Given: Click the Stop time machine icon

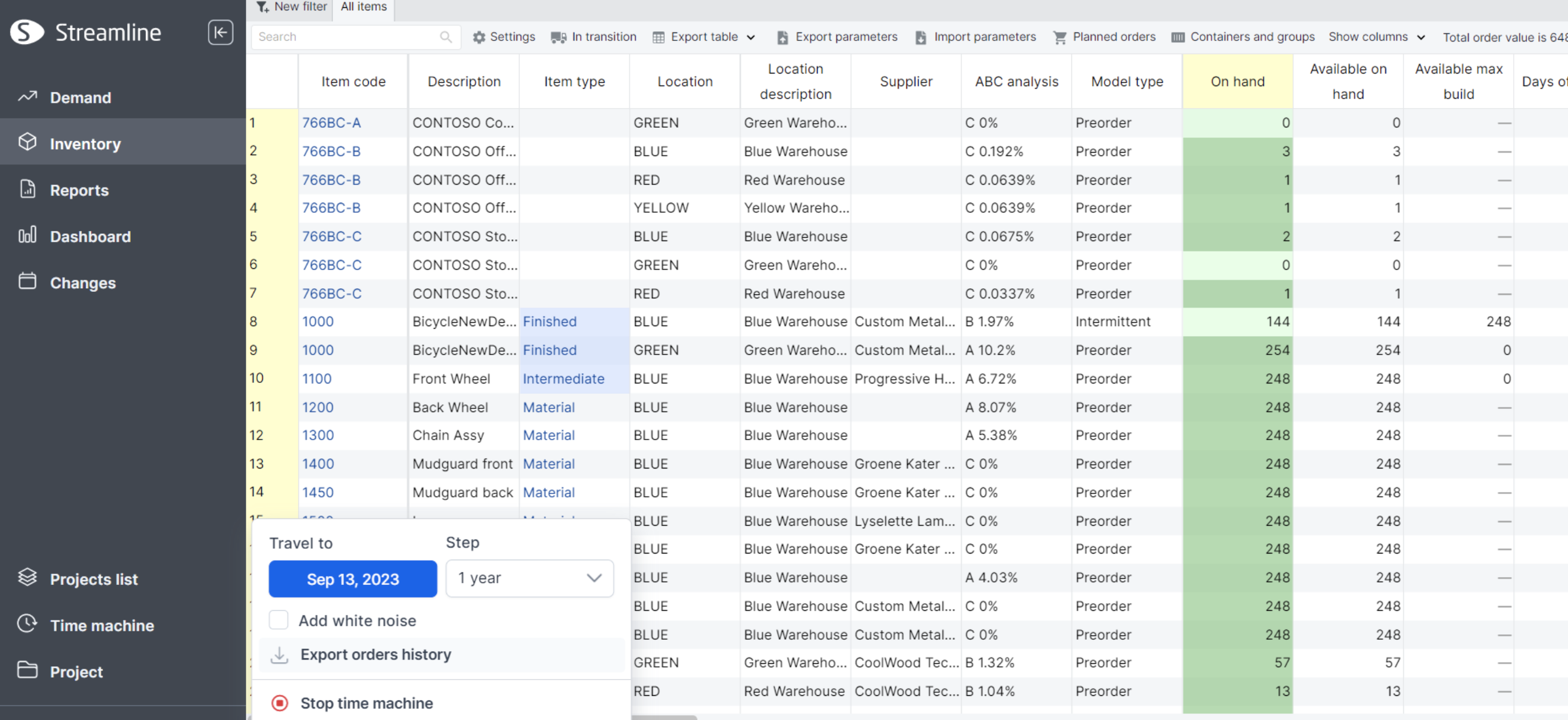Looking at the screenshot, I should [280, 703].
